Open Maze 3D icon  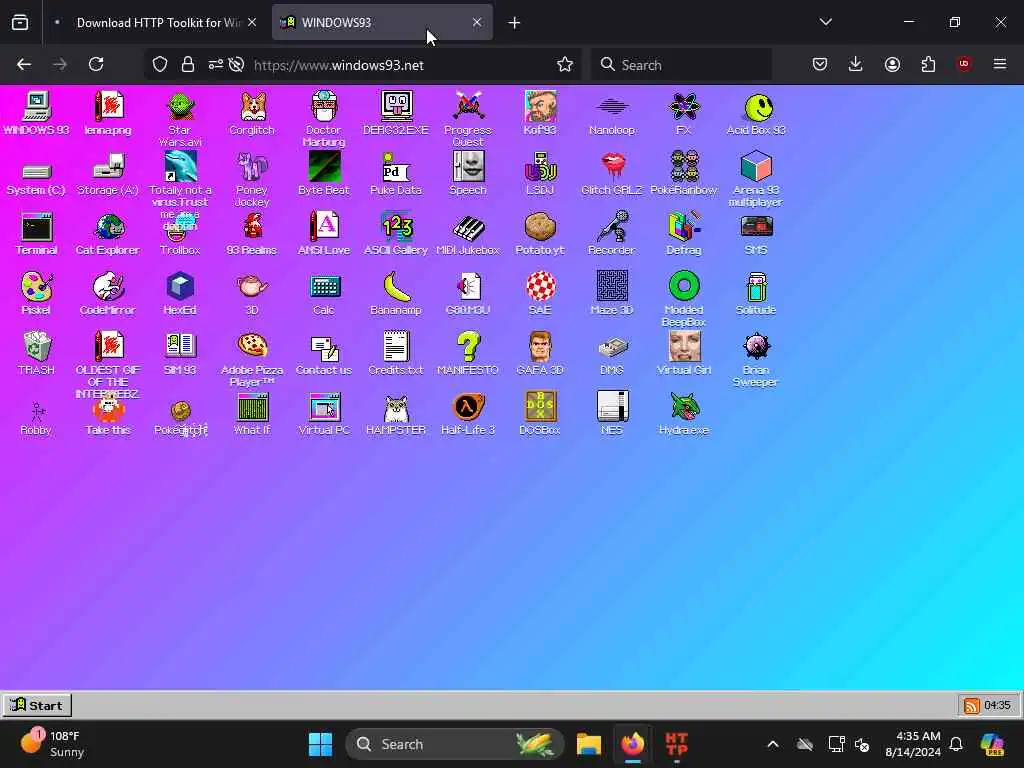point(612,287)
